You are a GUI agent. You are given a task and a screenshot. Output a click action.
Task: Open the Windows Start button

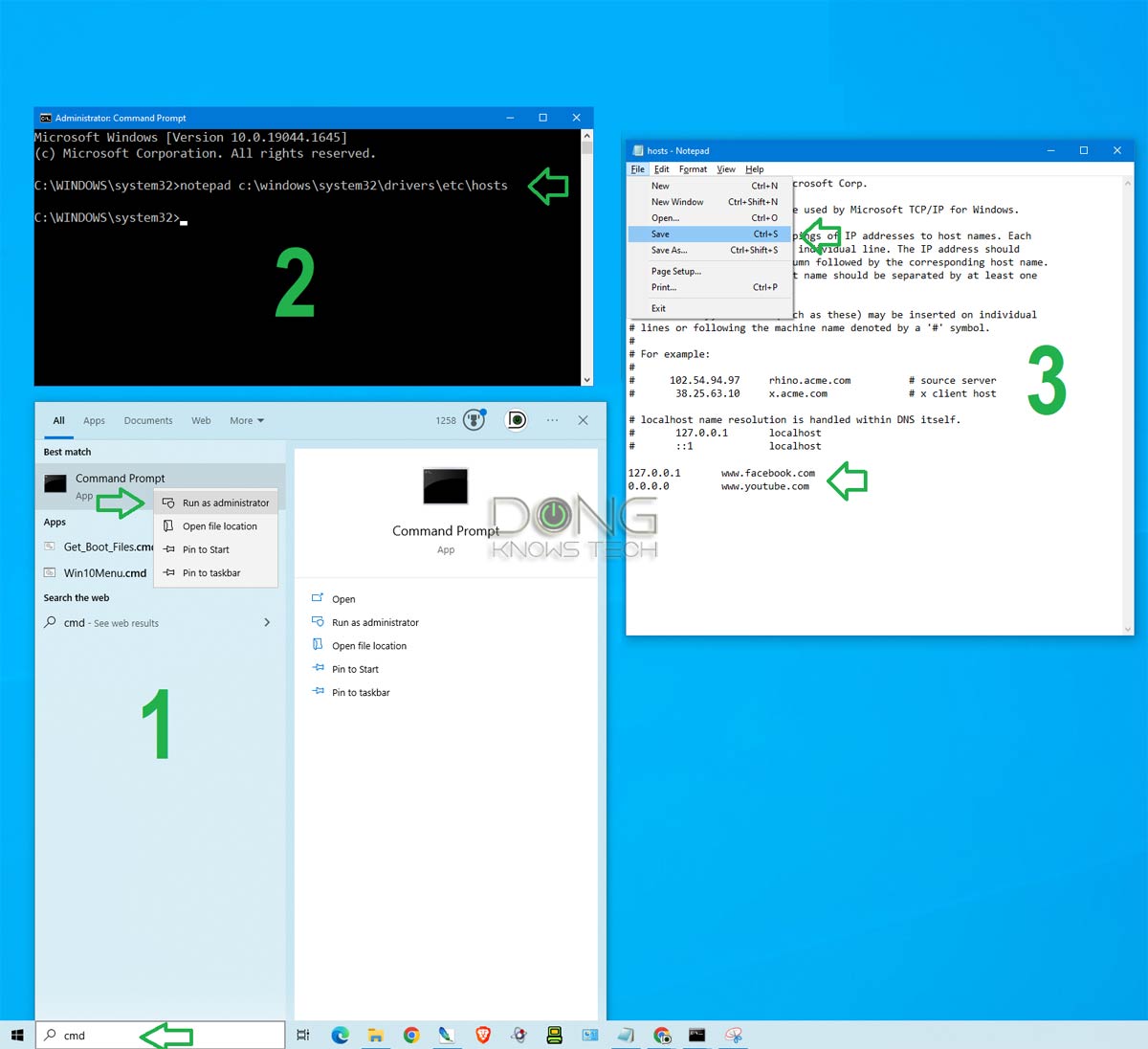pyautogui.click(x=17, y=1035)
